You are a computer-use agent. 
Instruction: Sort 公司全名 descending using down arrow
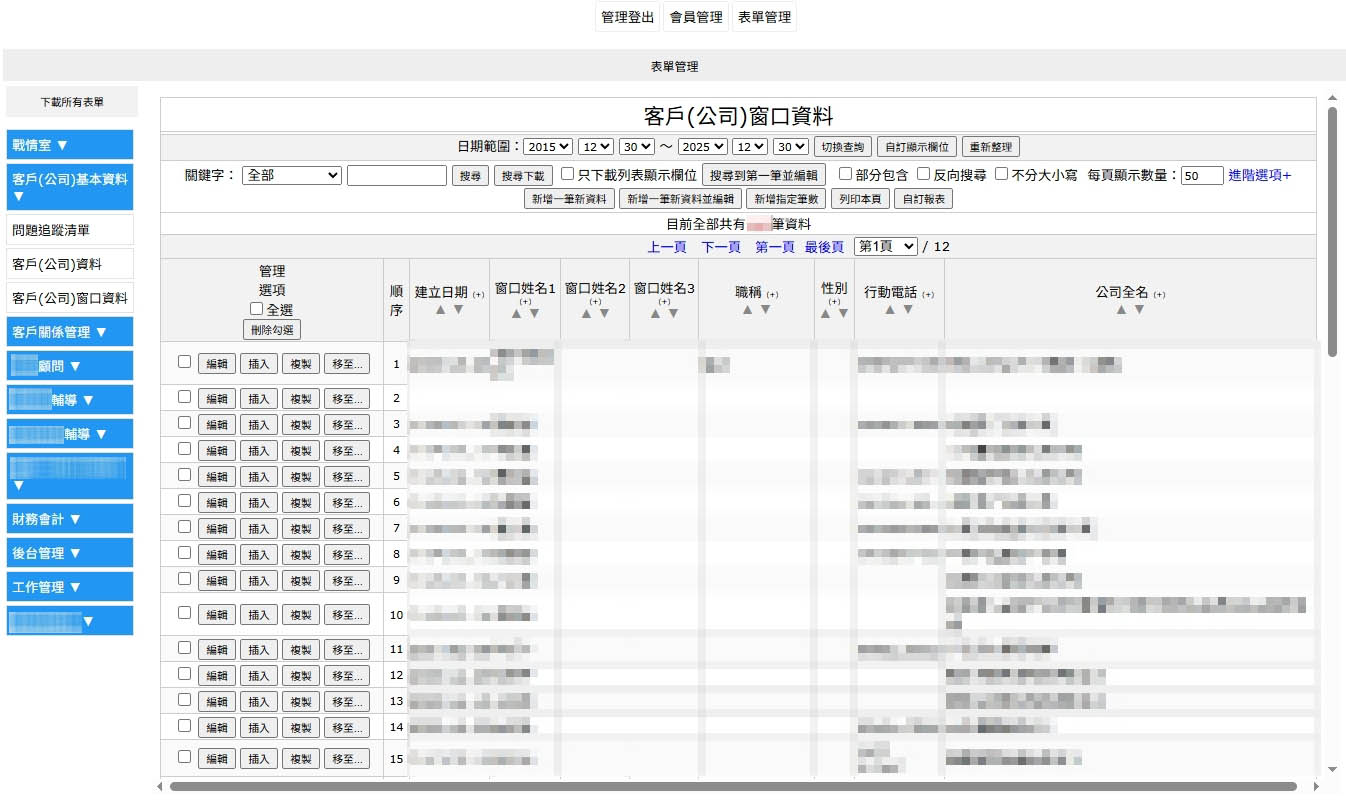(1139, 310)
